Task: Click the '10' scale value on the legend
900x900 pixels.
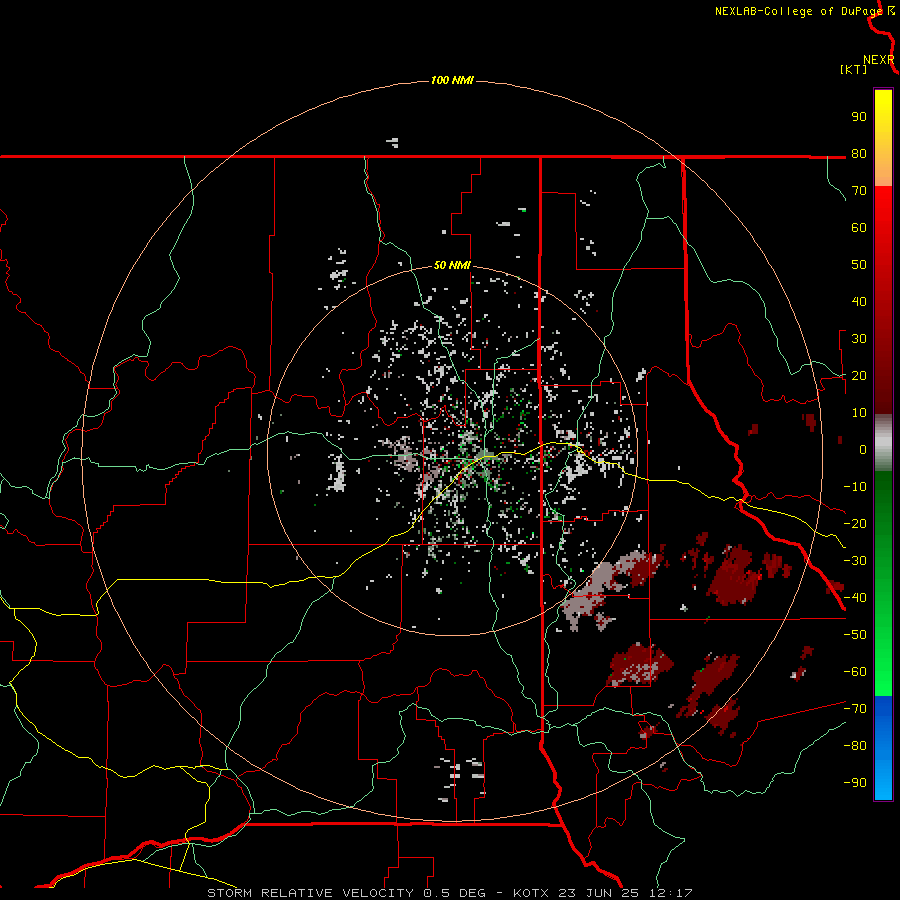Action: [859, 413]
